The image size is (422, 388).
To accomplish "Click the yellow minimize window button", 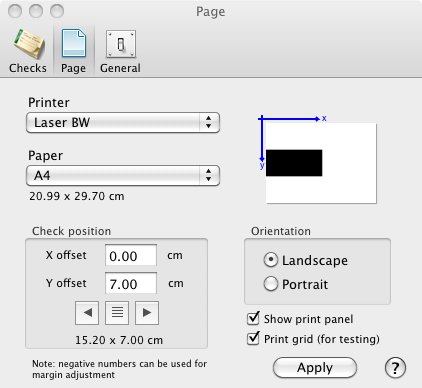I will coord(36,11).
